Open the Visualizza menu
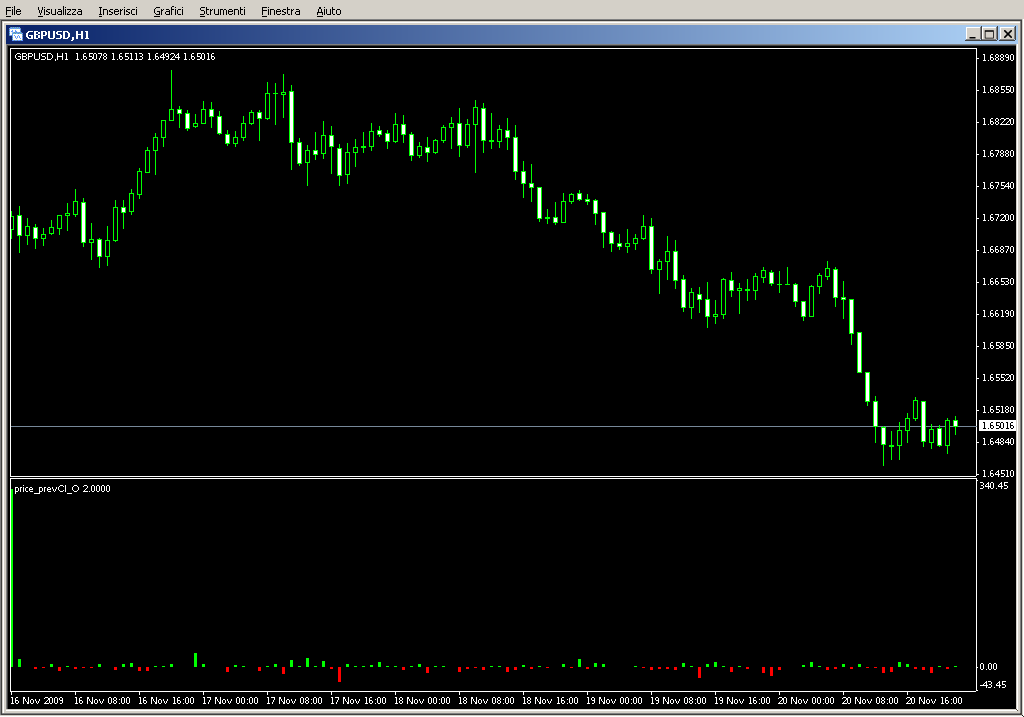1024x717 pixels. click(x=60, y=11)
